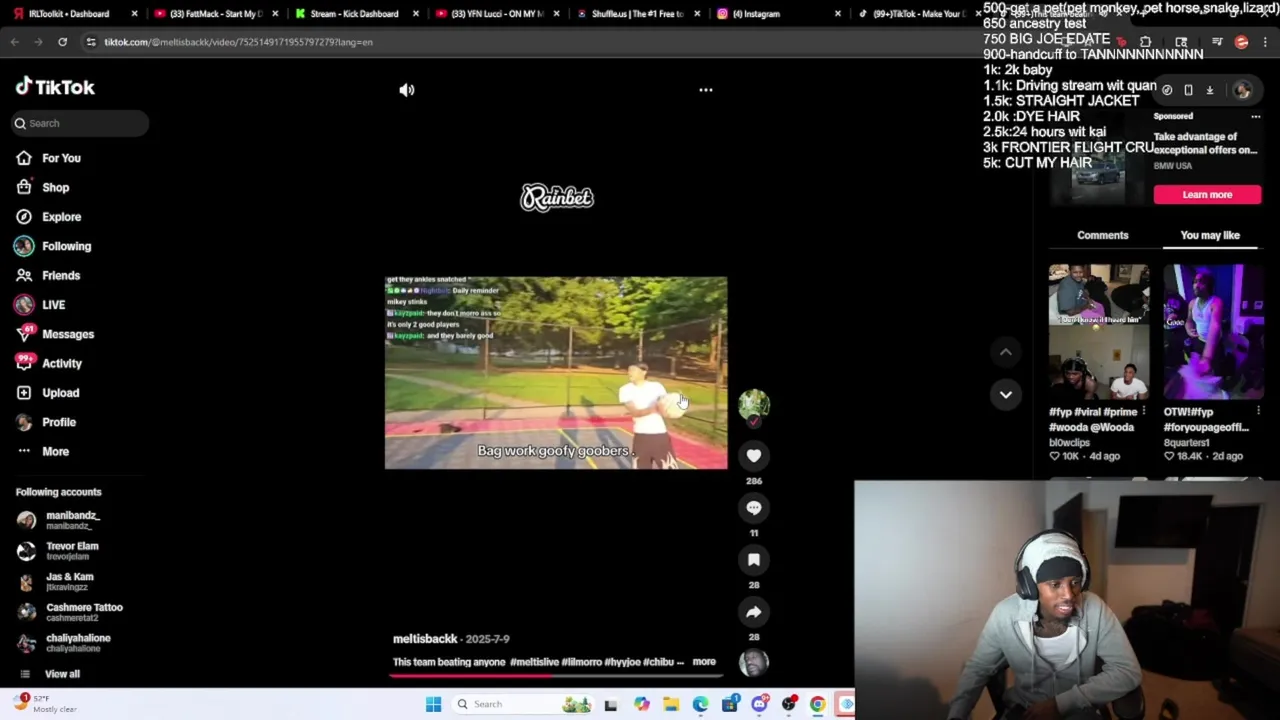
Task: Reload the page
Action: [x=62, y=42]
